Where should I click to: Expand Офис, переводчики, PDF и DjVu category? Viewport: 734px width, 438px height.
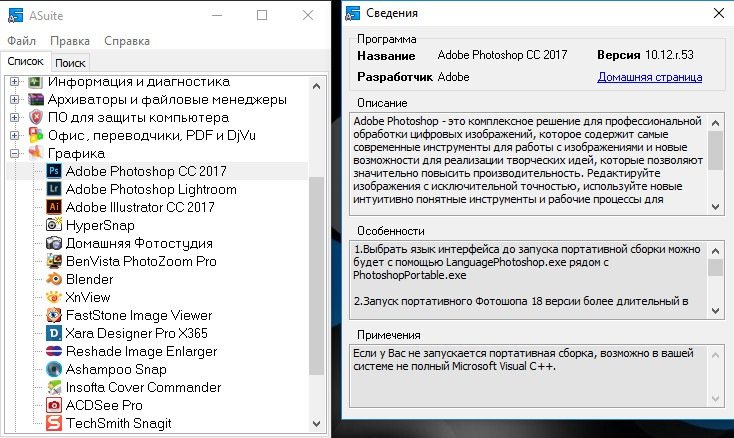pyautogui.click(x=15, y=135)
